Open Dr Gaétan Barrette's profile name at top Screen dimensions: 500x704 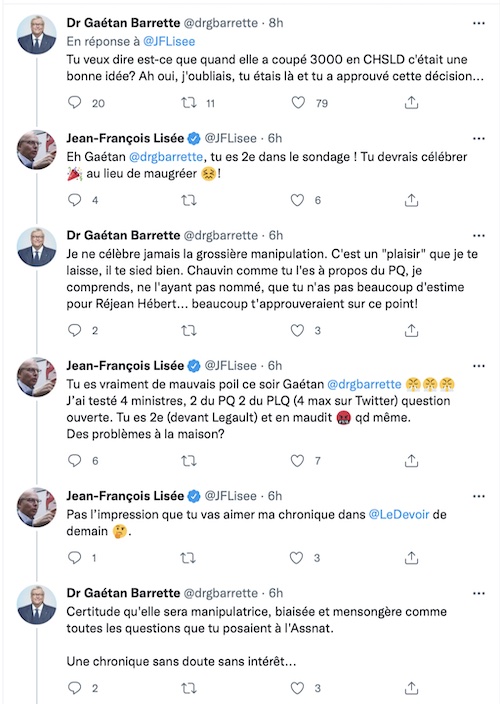(x=123, y=22)
